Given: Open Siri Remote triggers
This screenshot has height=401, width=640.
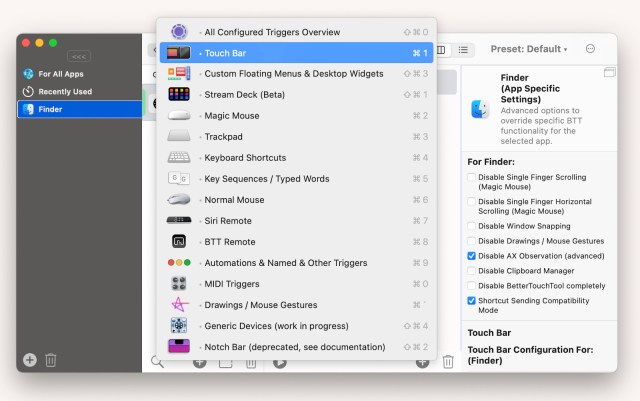Looking at the screenshot, I should (296, 221).
